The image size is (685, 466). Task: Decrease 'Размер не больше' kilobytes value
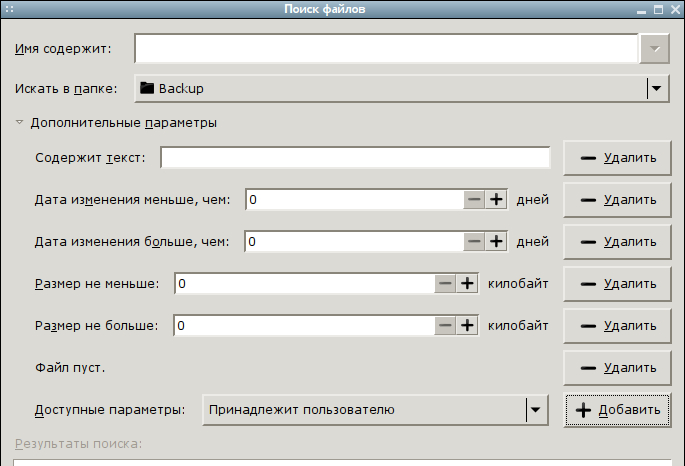tap(445, 325)
